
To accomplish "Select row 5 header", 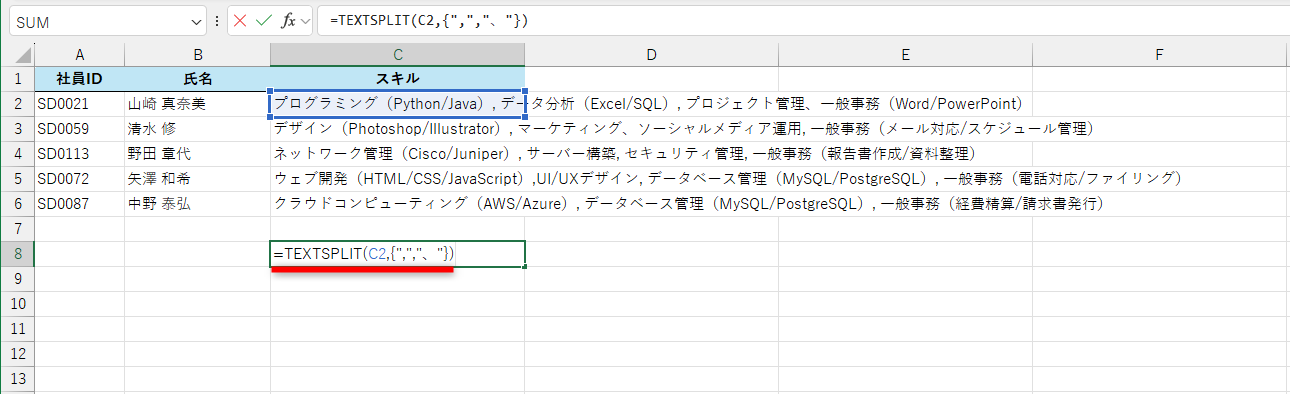I will click(17, 178).
